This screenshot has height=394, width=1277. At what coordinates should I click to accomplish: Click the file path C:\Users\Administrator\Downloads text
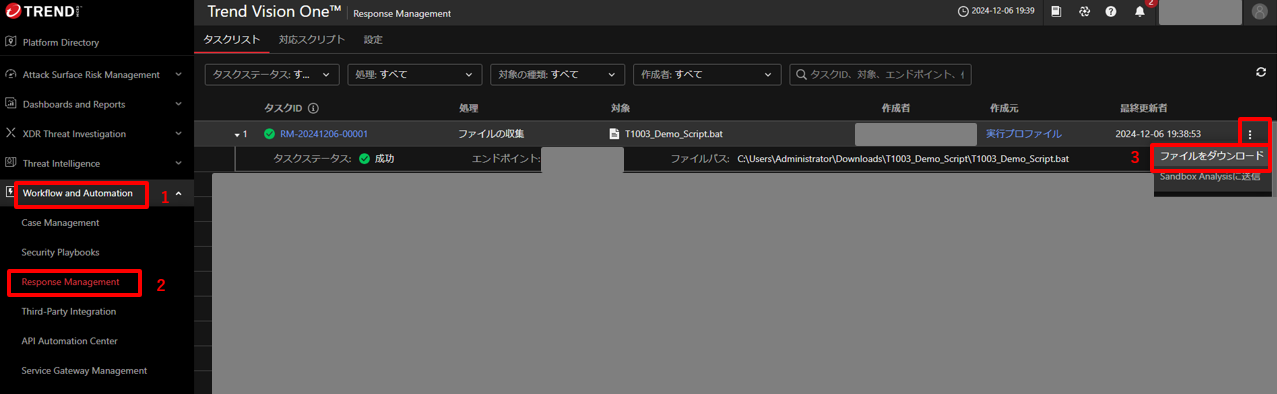tap(903, 159)
